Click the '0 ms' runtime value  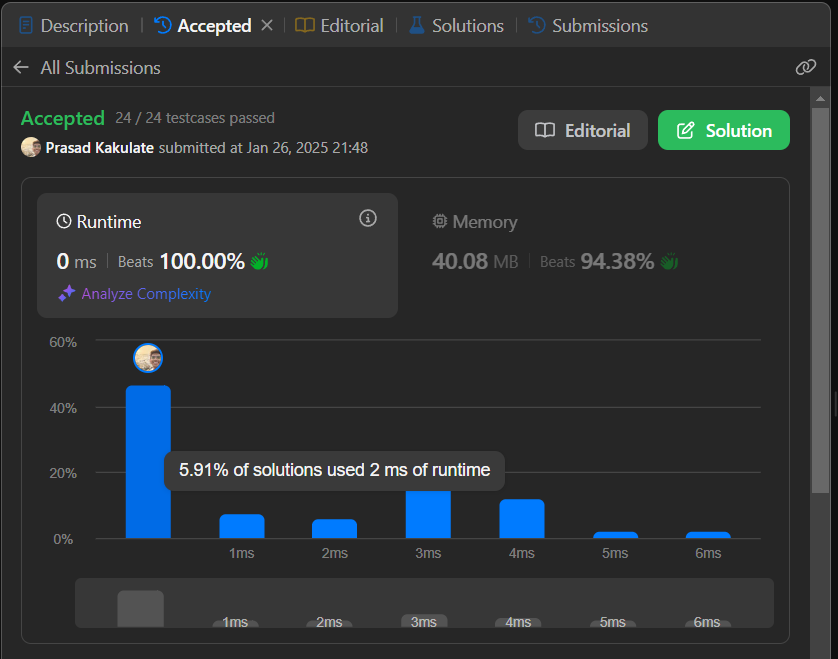pos(76,261)
